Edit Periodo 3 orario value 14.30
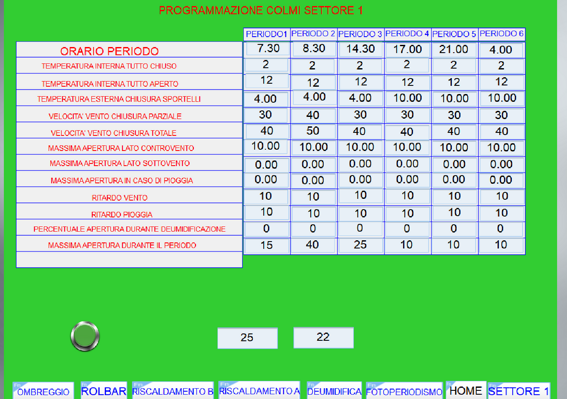The height and width of the screenshot is (399, 567). 361,49
